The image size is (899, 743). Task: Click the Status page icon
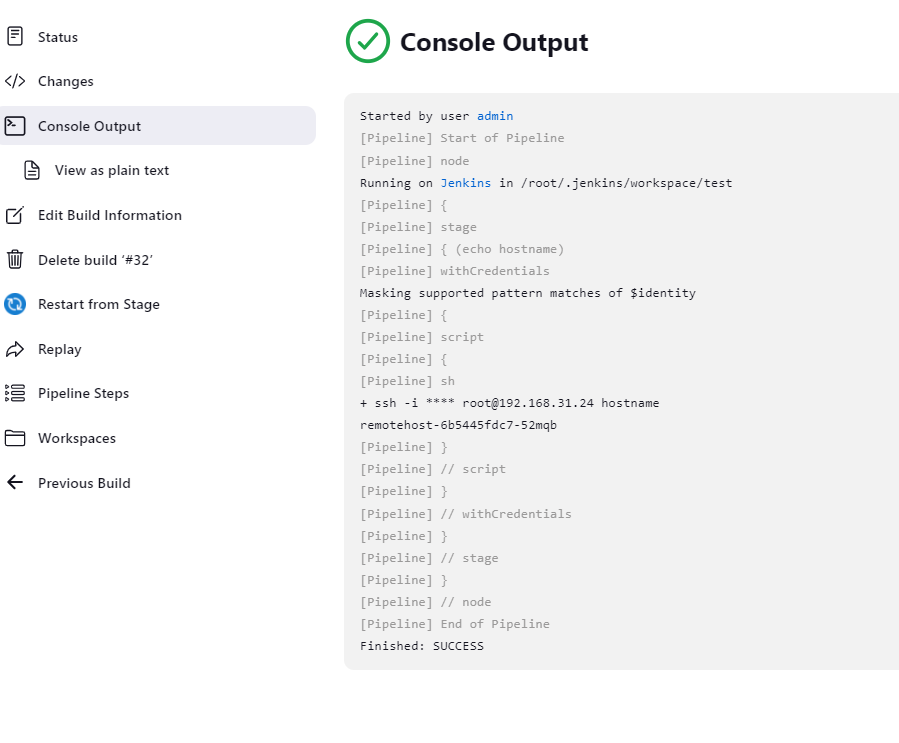(15, 37)
